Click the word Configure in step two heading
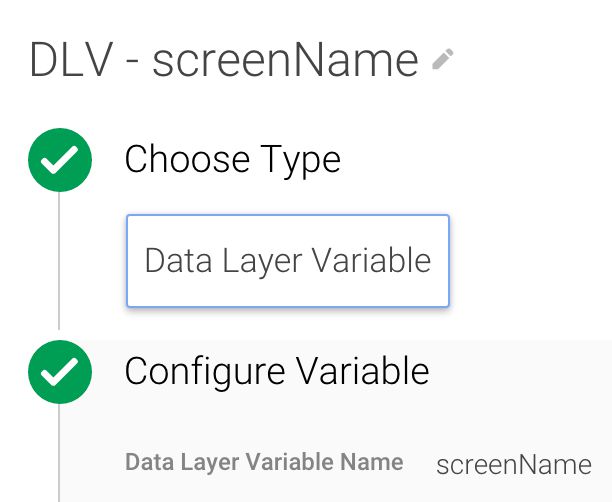 click(205, 372)
